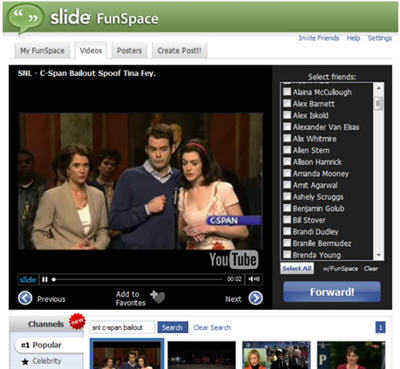Clear the selected friends

coord(371,269)
